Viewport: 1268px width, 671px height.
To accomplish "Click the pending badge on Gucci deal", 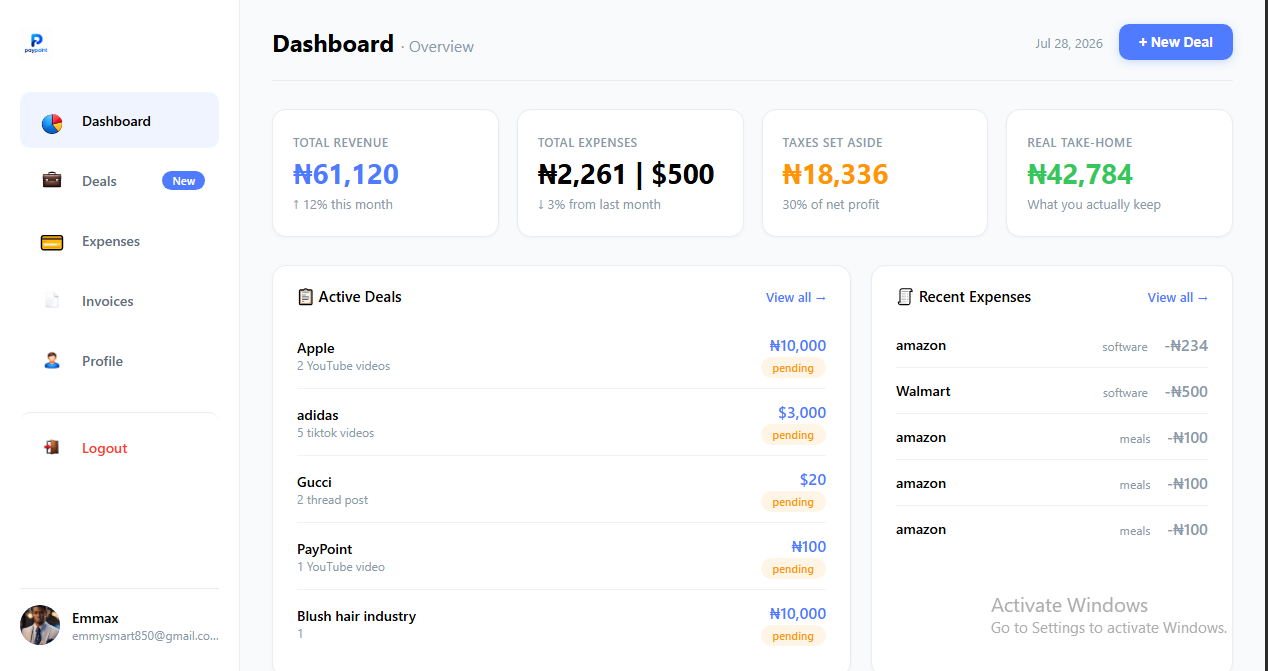I will [x=793, y=502].
